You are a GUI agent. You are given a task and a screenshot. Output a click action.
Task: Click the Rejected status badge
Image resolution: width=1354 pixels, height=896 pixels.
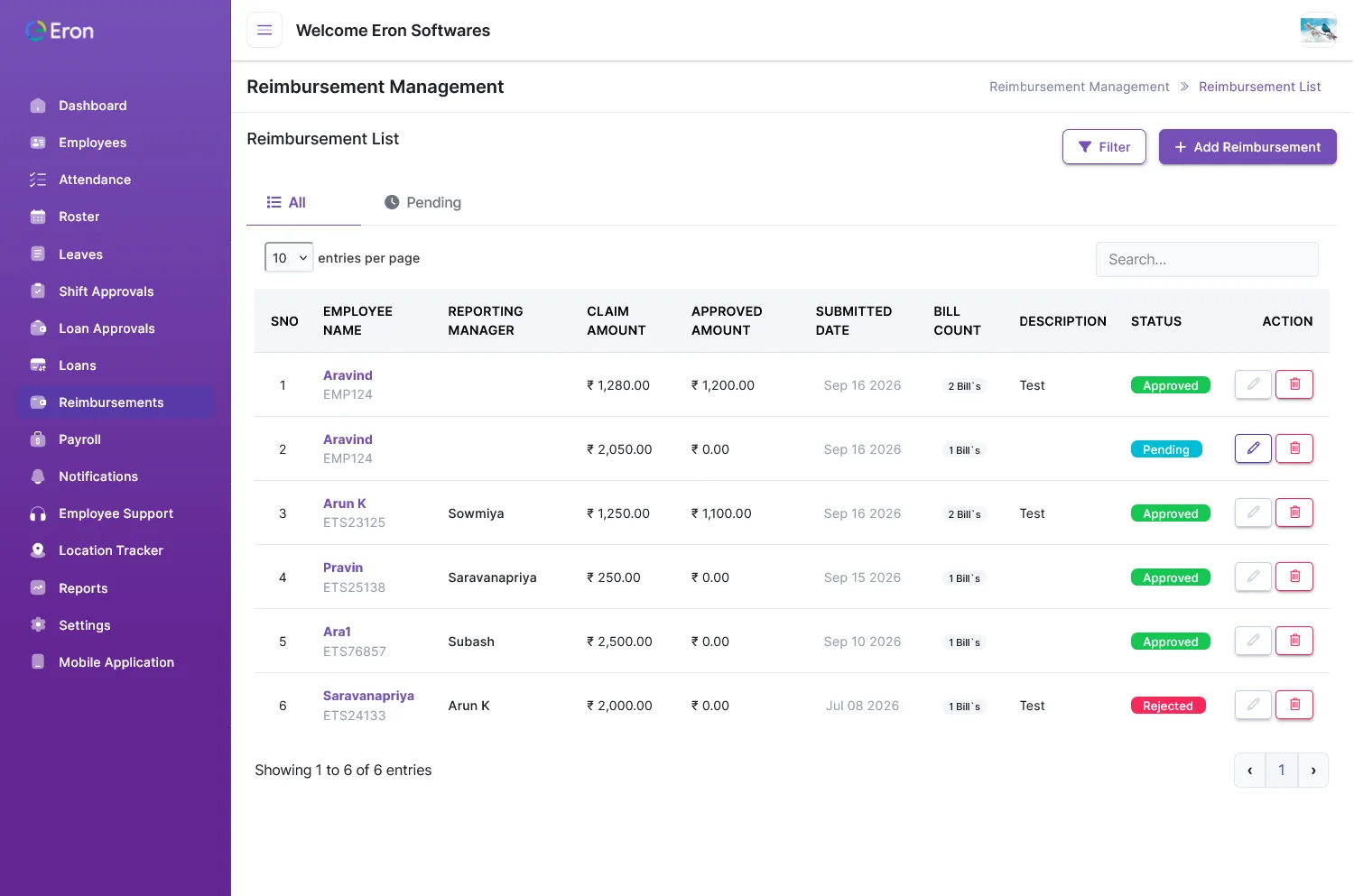tap(1168, 706)
